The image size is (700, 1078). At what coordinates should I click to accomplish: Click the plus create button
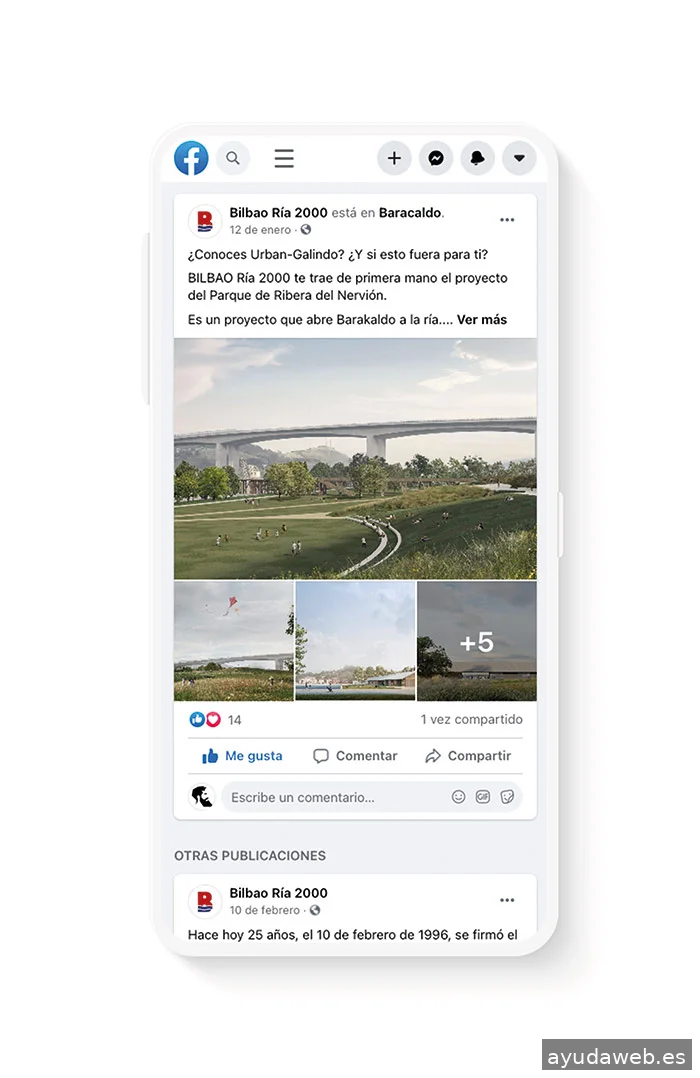pos(394,158)
